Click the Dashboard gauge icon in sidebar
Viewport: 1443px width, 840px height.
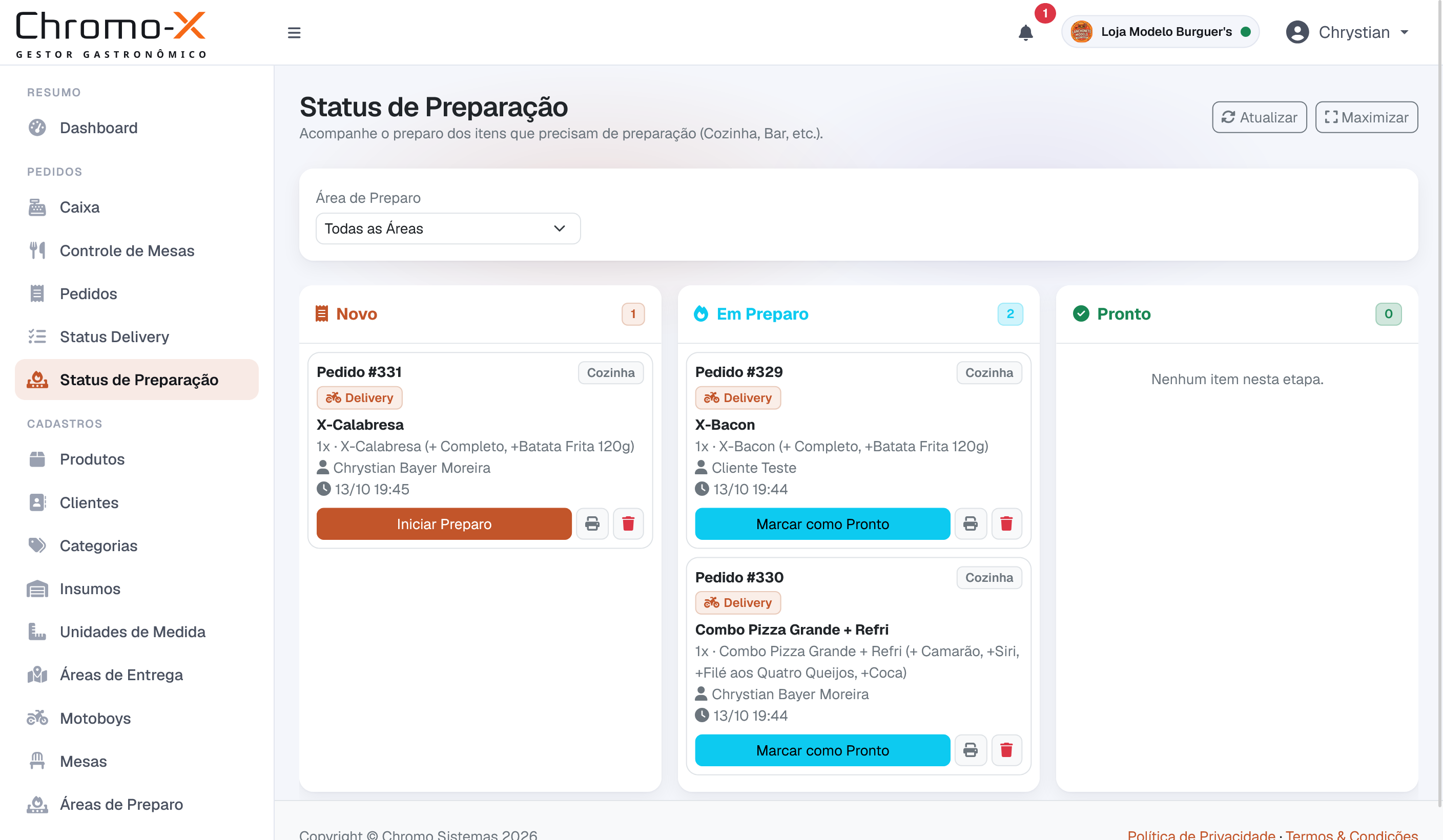click(x=37, y=128)
